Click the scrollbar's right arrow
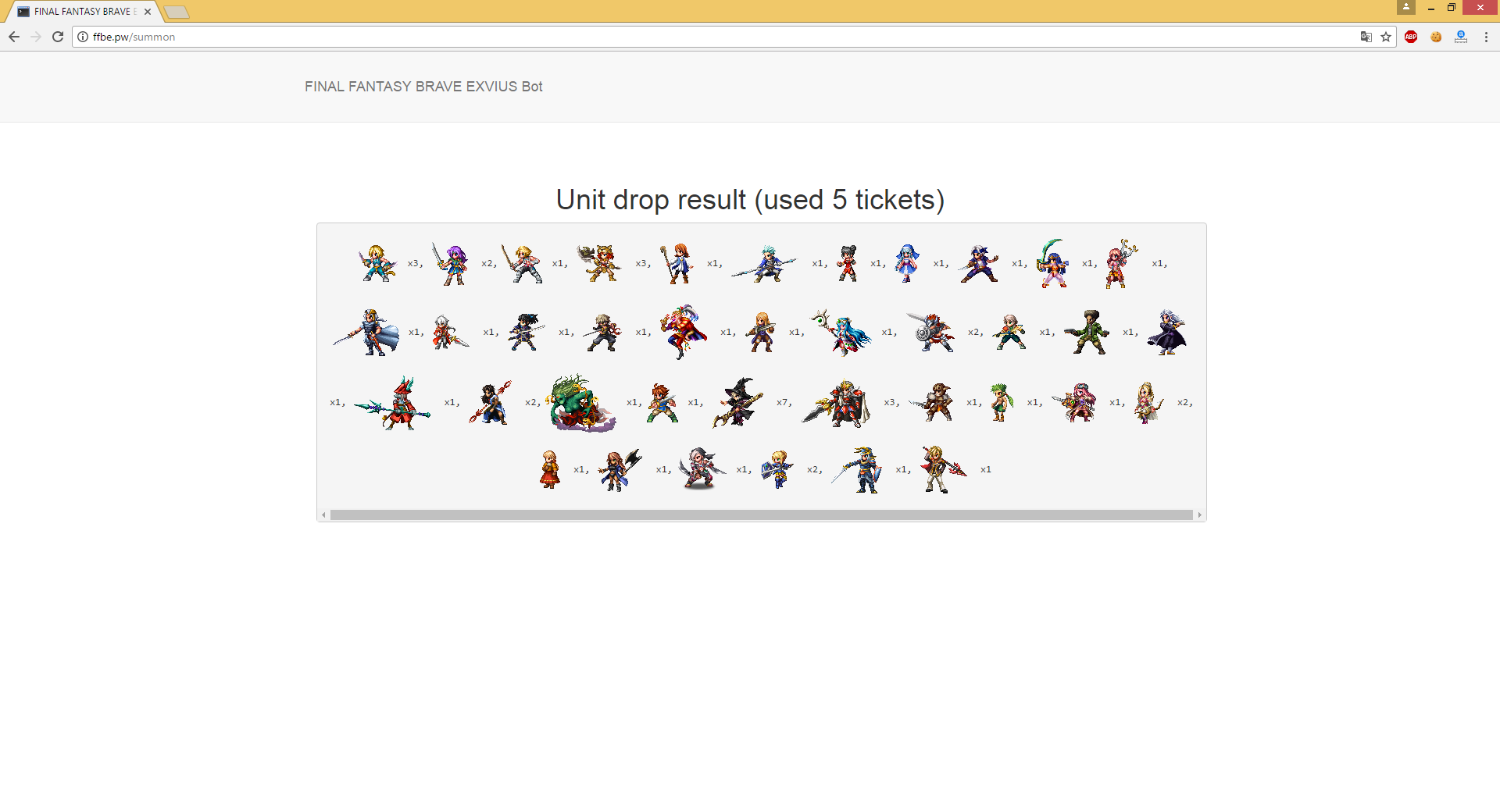1500x812 pixels. 1199,515
